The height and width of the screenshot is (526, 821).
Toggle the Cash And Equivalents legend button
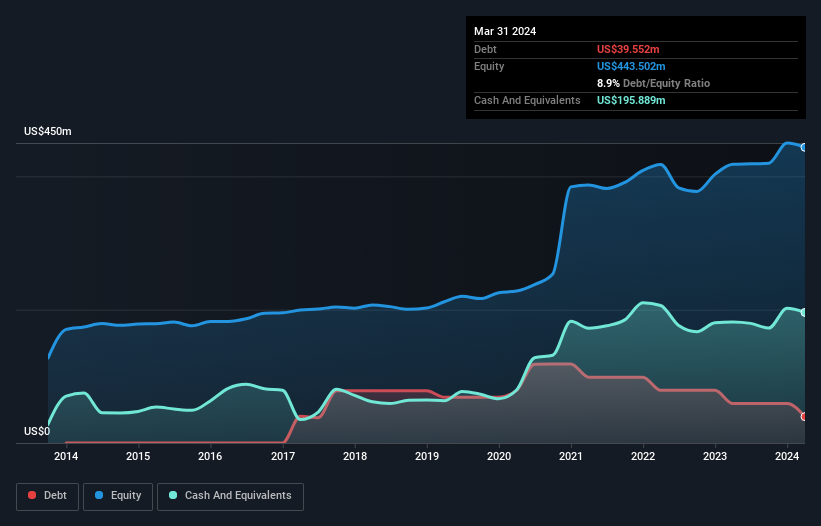pos(230,496)
